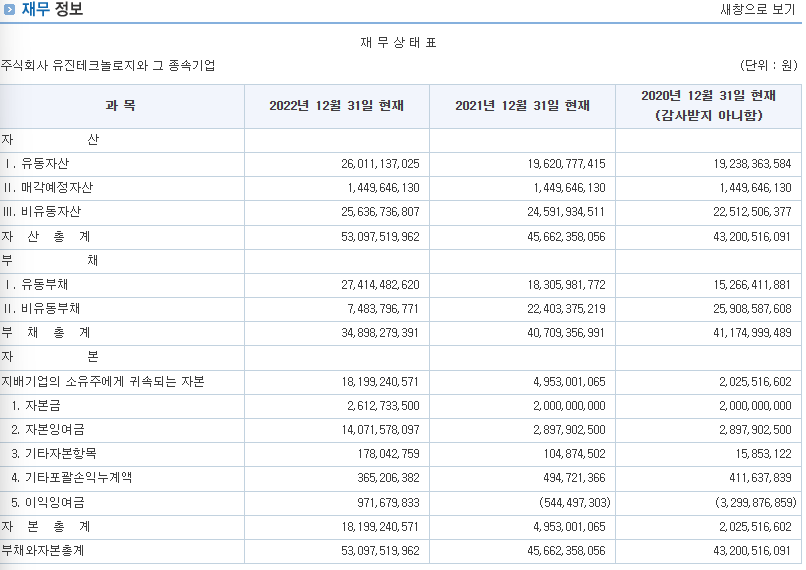Select the 2. 자본잉여금 row label
Screen dimensions: 806x570
pos(48,430)
